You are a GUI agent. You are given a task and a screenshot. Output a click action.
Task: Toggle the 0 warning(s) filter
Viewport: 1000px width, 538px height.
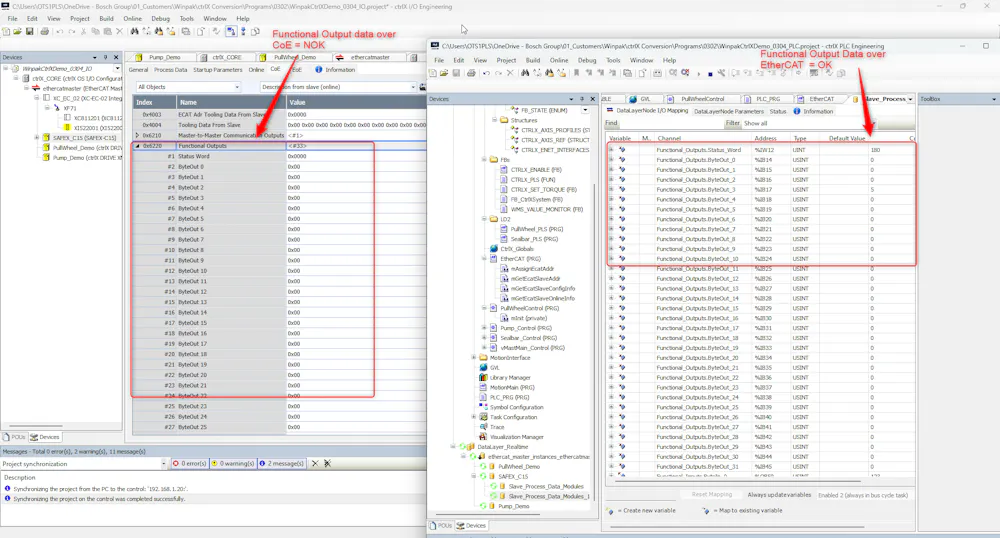pyautogui.click(x=233, y=463)
